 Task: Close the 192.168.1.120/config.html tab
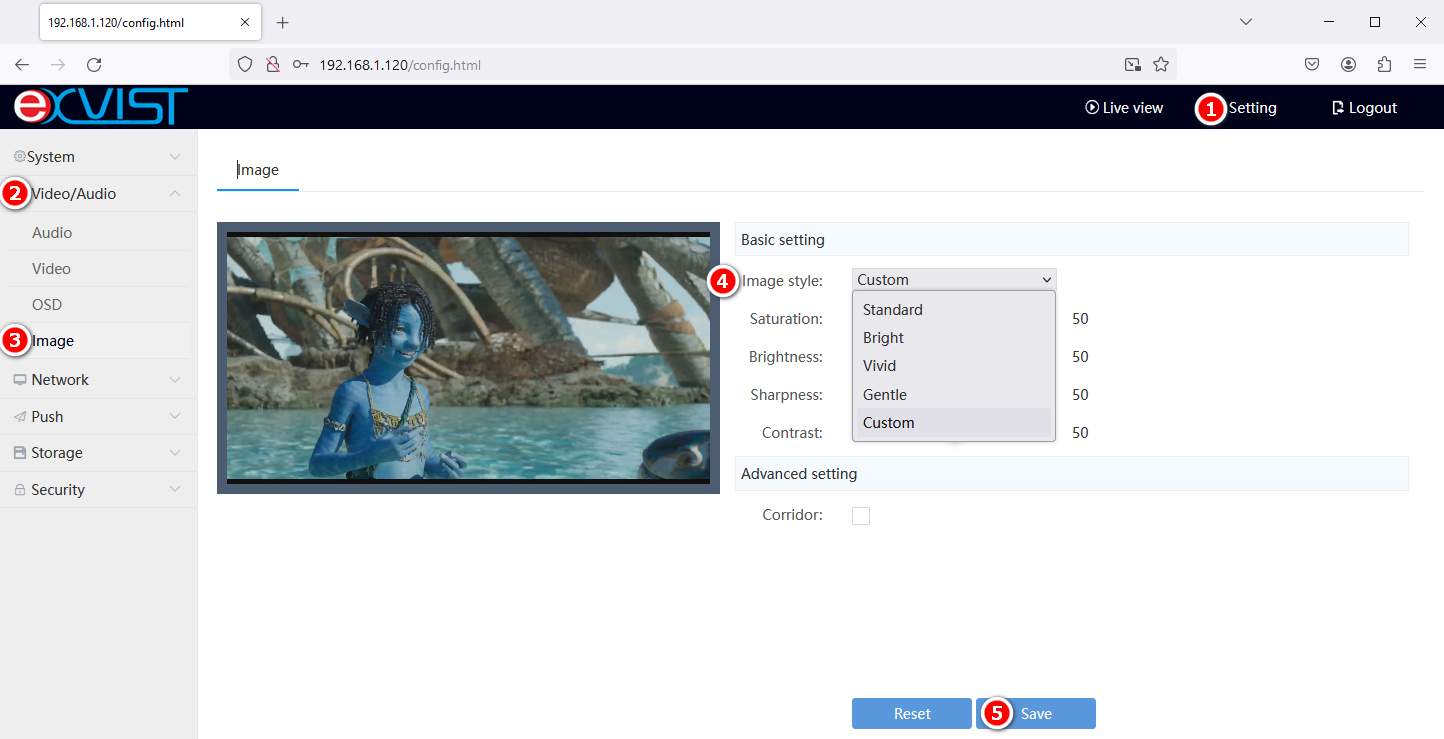pyautogui.click(x=246, y=22)
